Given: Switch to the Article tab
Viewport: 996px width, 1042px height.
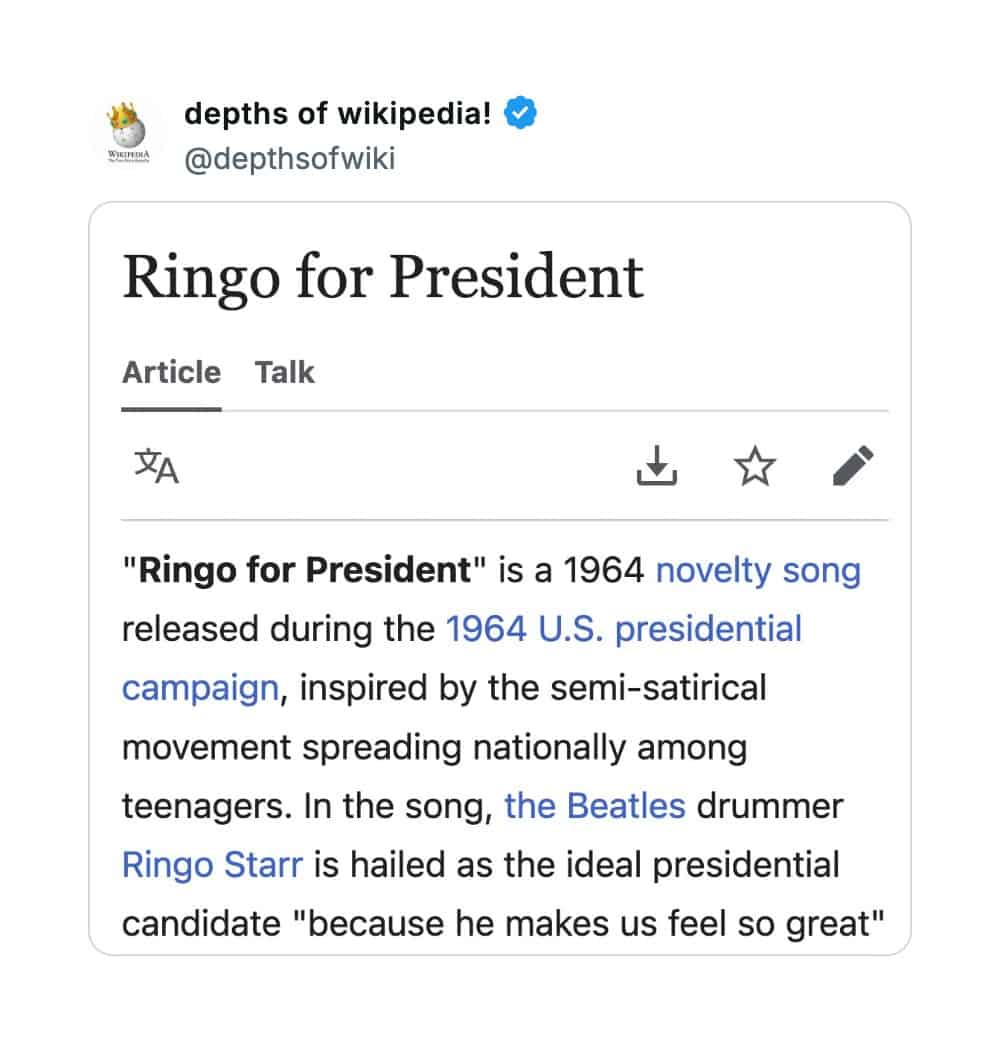Looking at the screenshot, I should coord(171,373).
